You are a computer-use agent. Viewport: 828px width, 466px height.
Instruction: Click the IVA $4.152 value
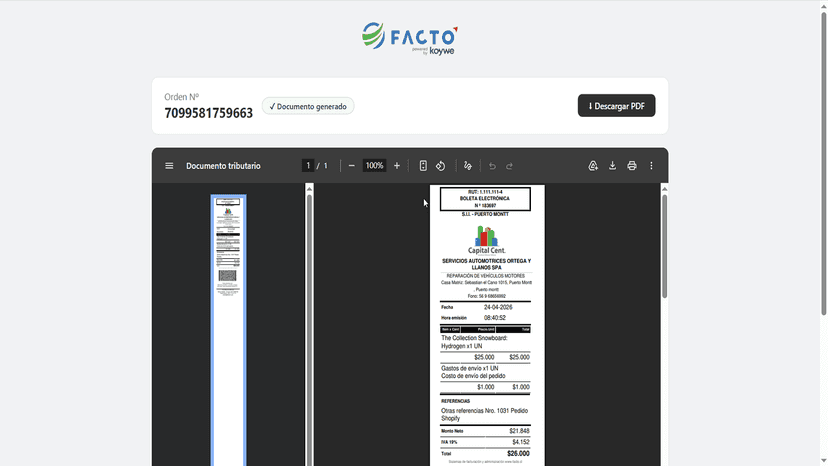521,442
